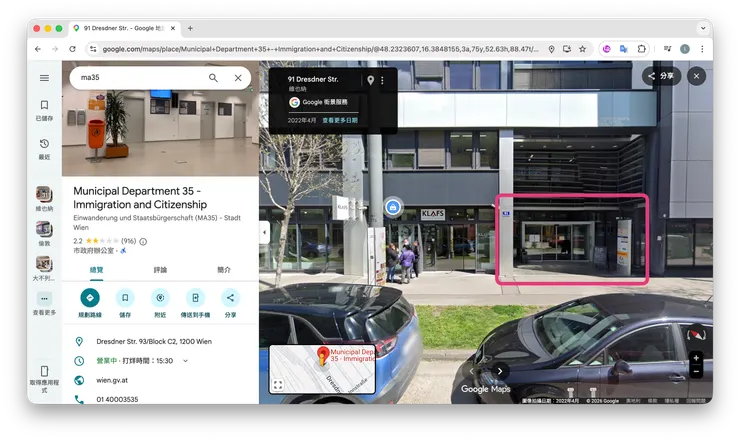Move back with the Street View left arrow
The width and height of the screenshot is (740, 440).
tap(471, 371)
